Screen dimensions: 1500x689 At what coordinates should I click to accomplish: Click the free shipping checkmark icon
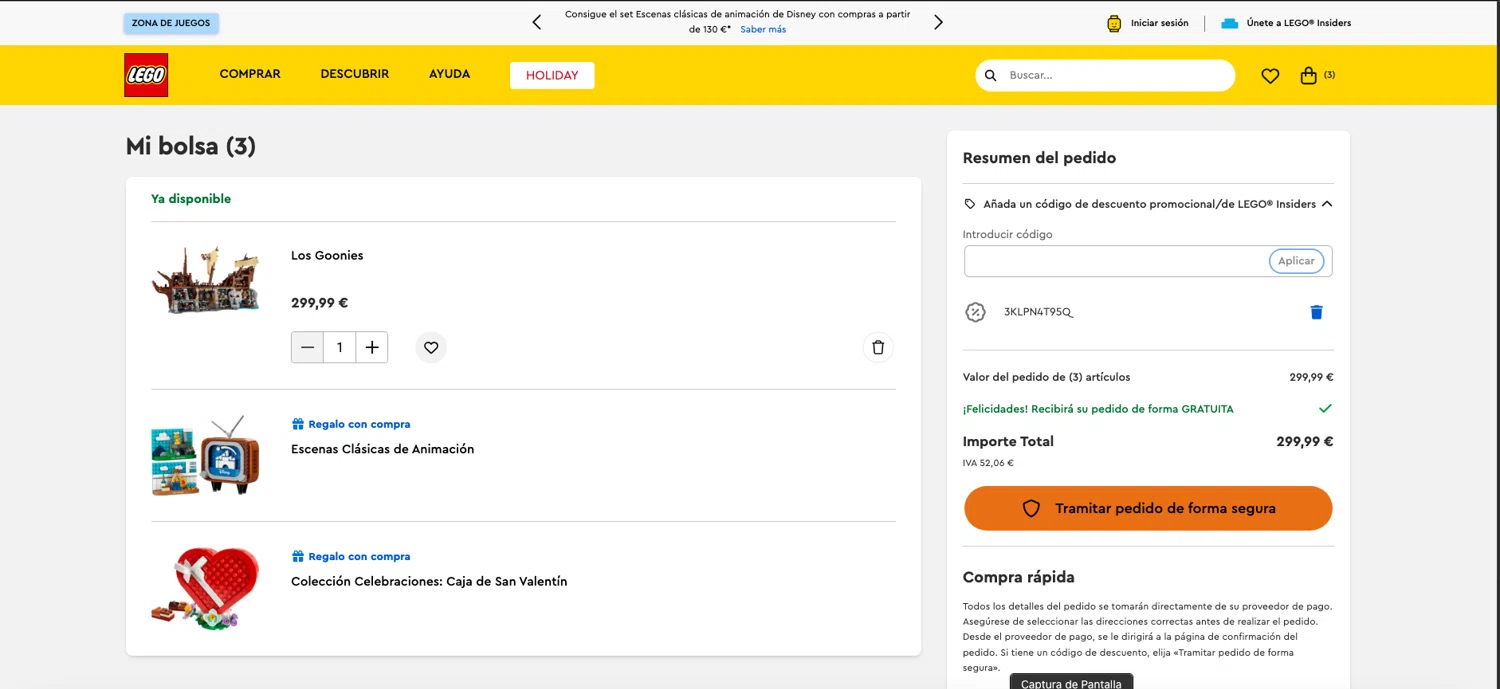click(x=1325, y=409)
